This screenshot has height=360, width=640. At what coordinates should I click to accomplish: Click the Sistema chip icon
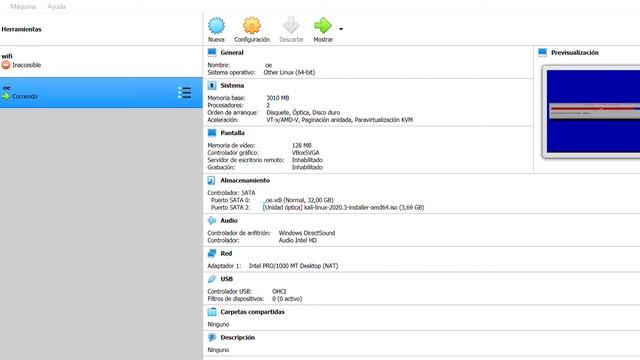click(x=212, y=85)
